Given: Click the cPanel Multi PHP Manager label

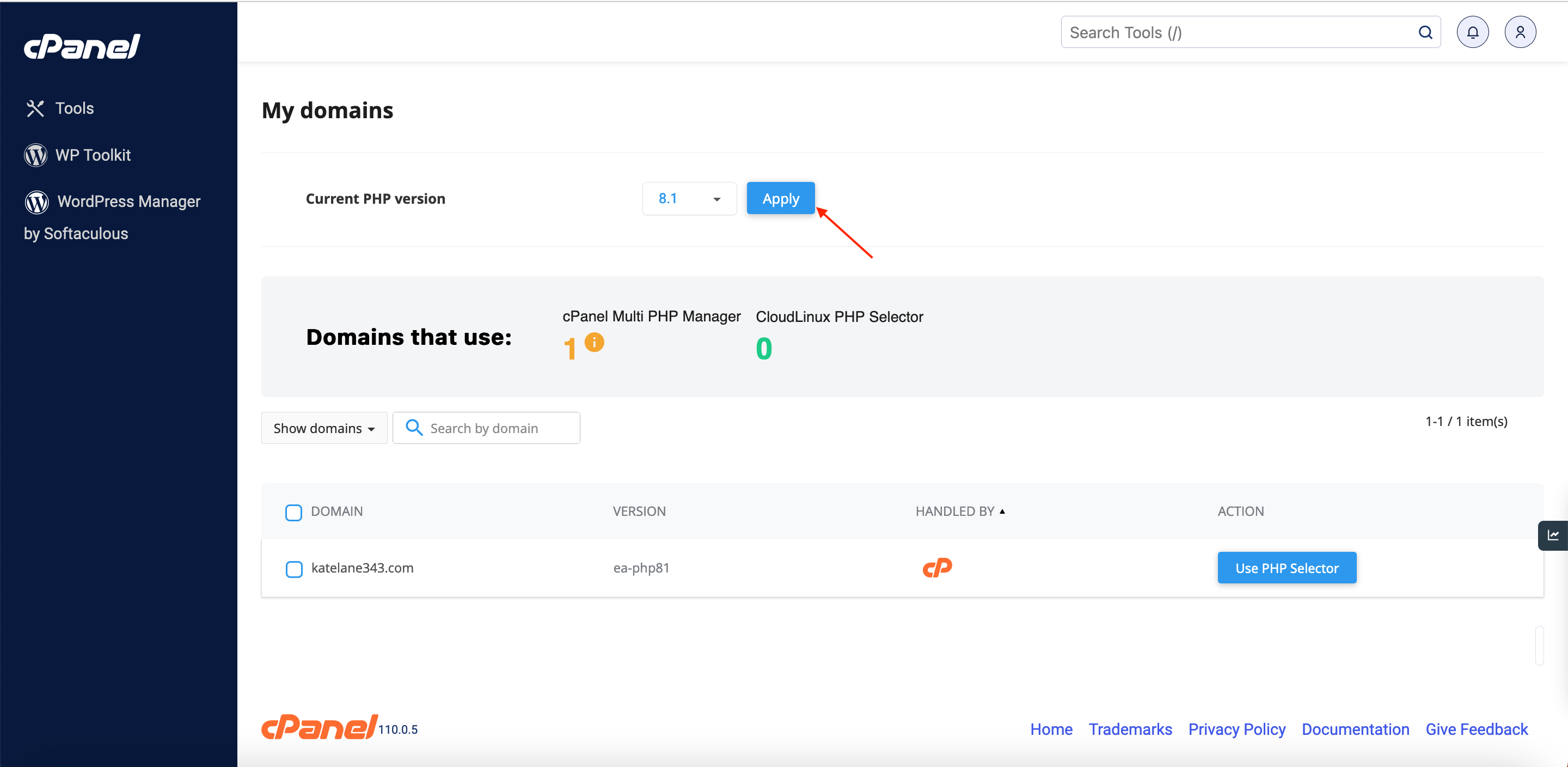Looking at the screenshot, I should click(651, 316).
